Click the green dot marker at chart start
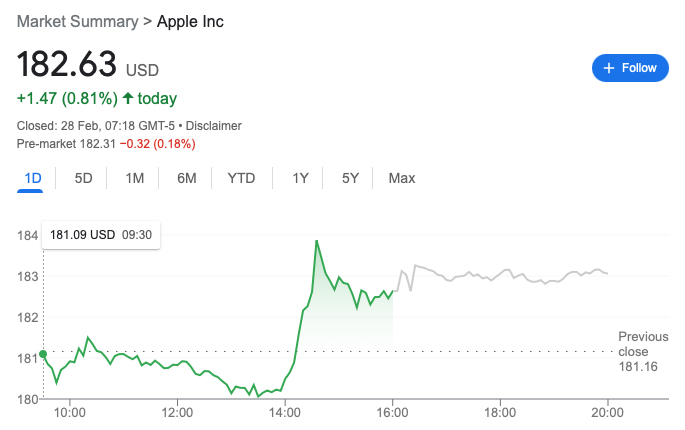685x430 pixels. point(42,355)
